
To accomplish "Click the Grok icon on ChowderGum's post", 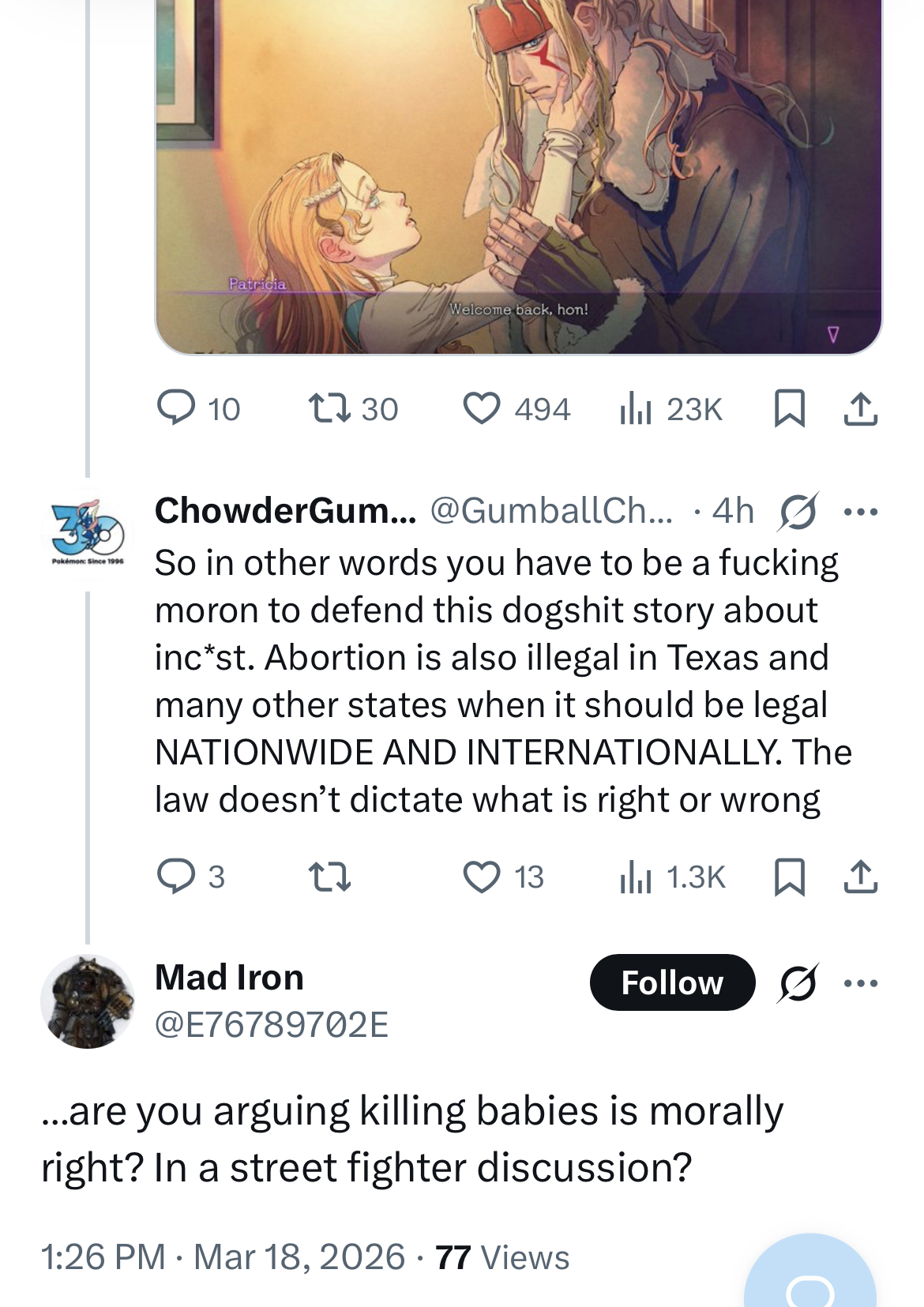I will pos(798,512).
